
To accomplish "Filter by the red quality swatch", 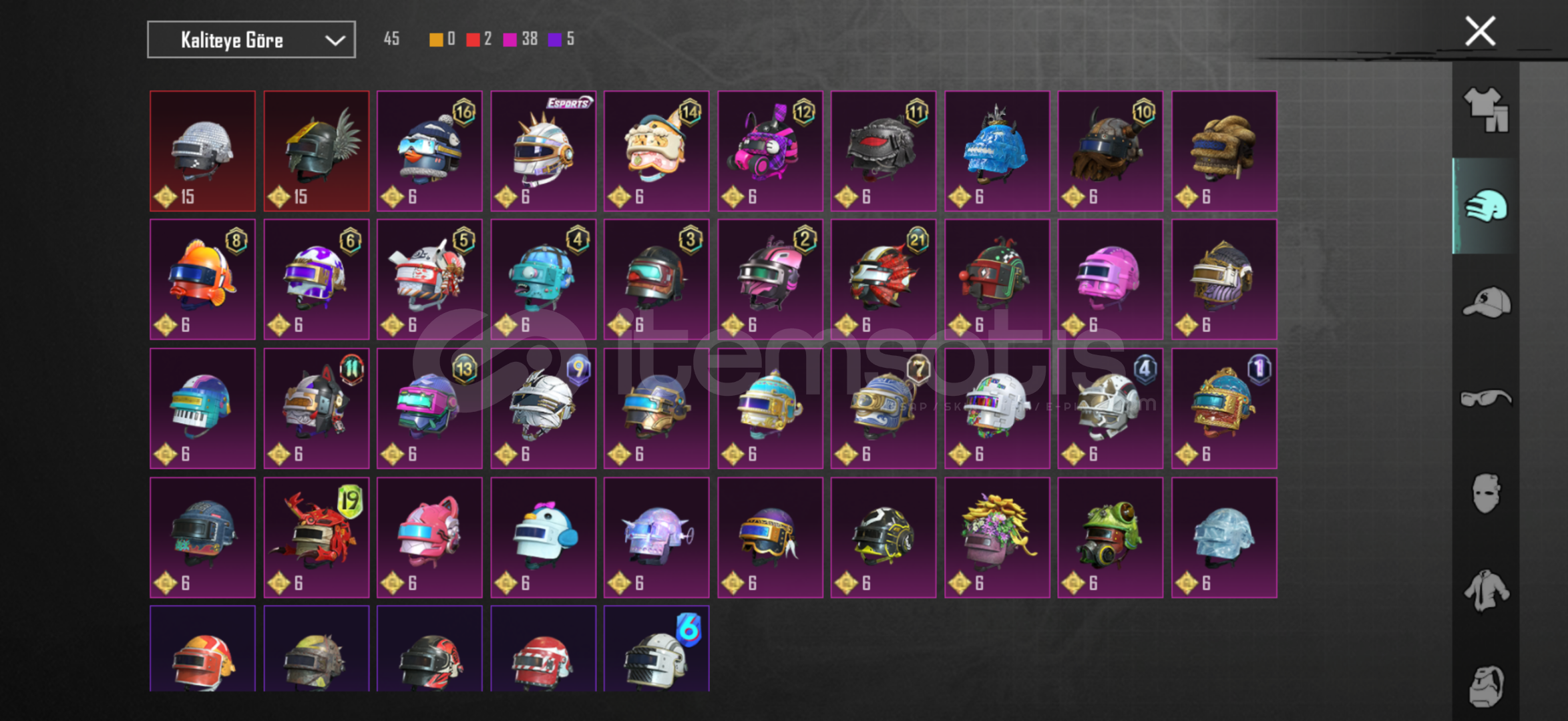I will tap(473, 39).
